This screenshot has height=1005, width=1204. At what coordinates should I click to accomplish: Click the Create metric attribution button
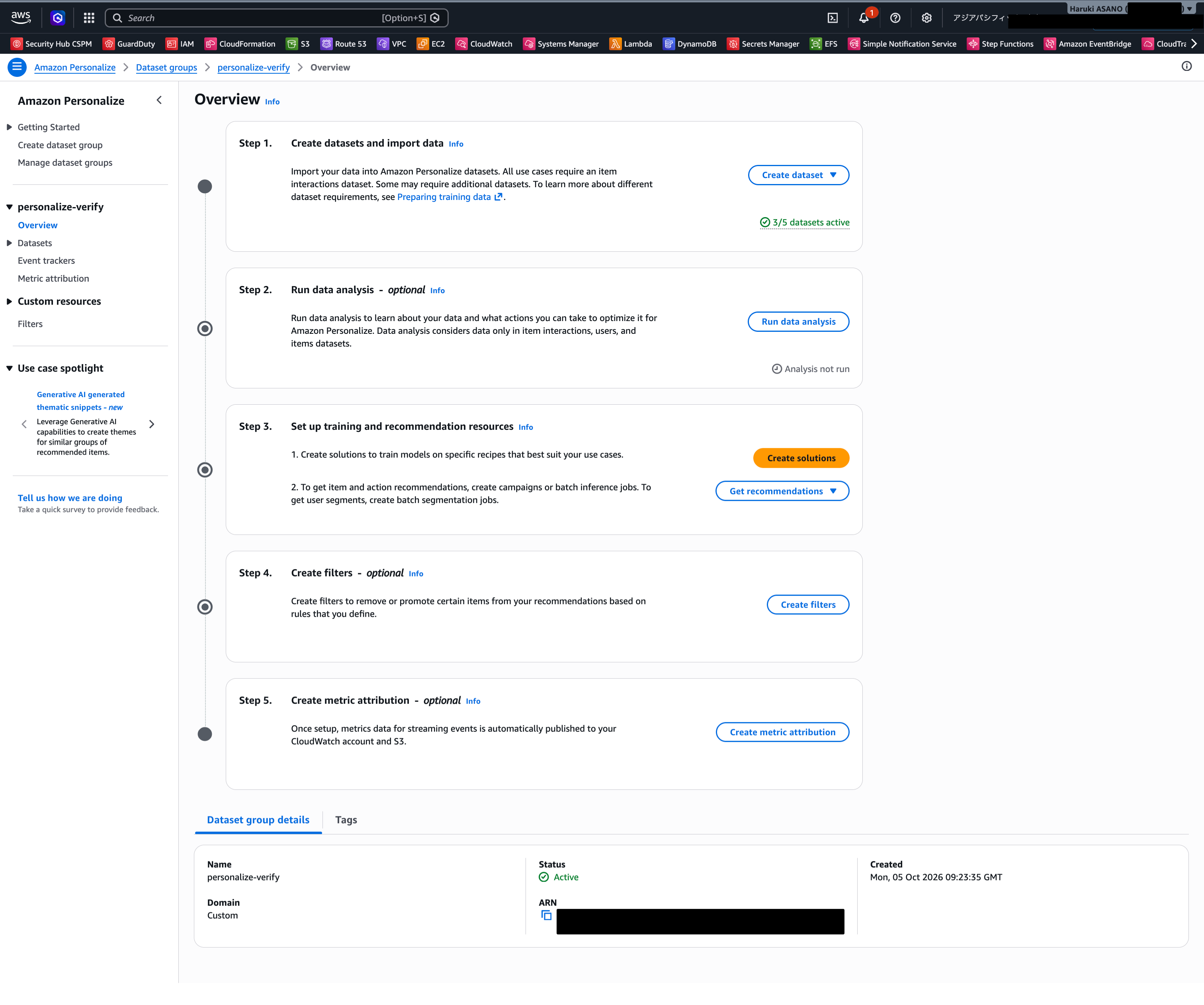[x=783, y=732]
